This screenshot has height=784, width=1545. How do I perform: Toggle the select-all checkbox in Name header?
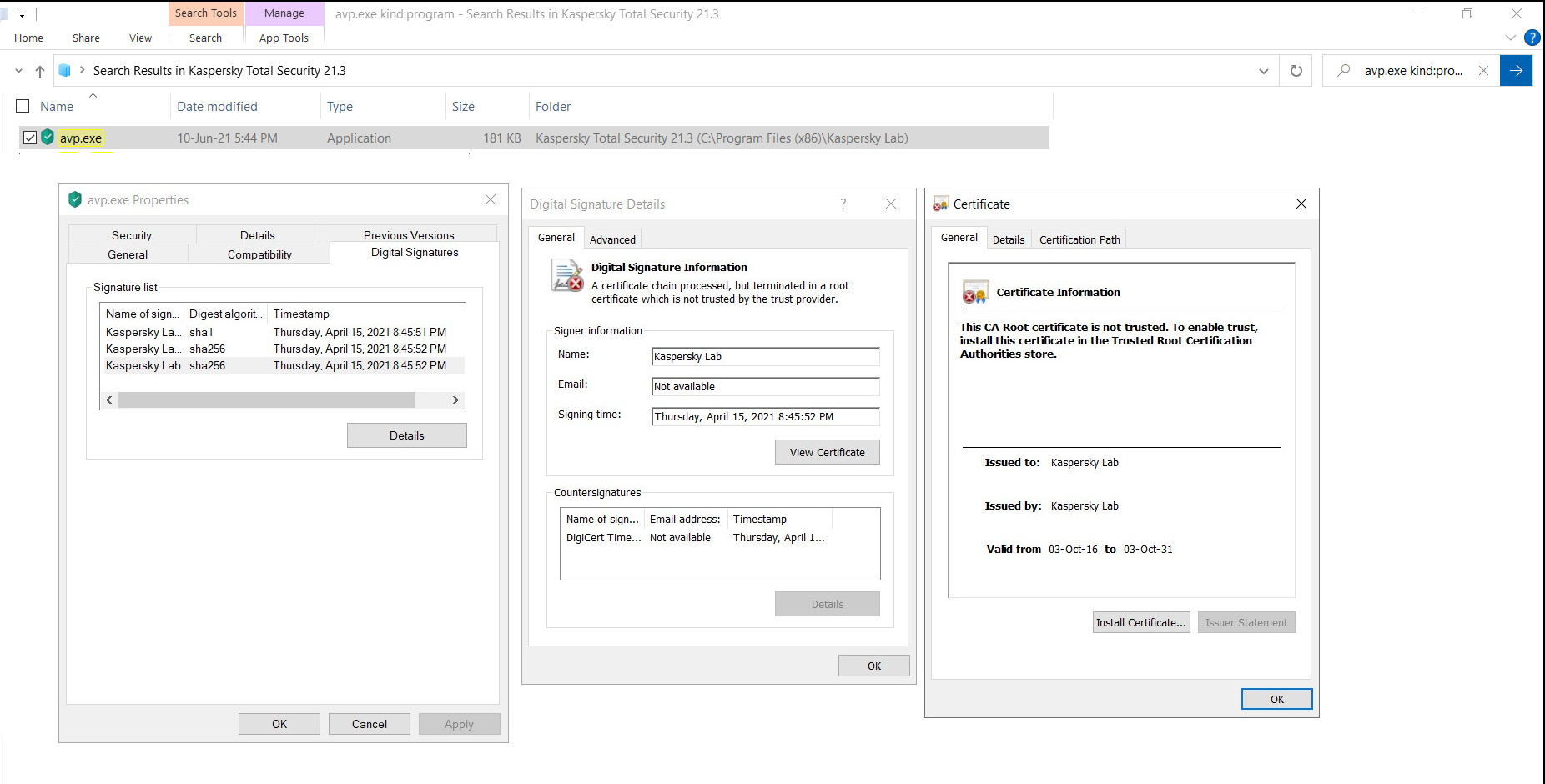pyautogui.click(x=23, y=106)
